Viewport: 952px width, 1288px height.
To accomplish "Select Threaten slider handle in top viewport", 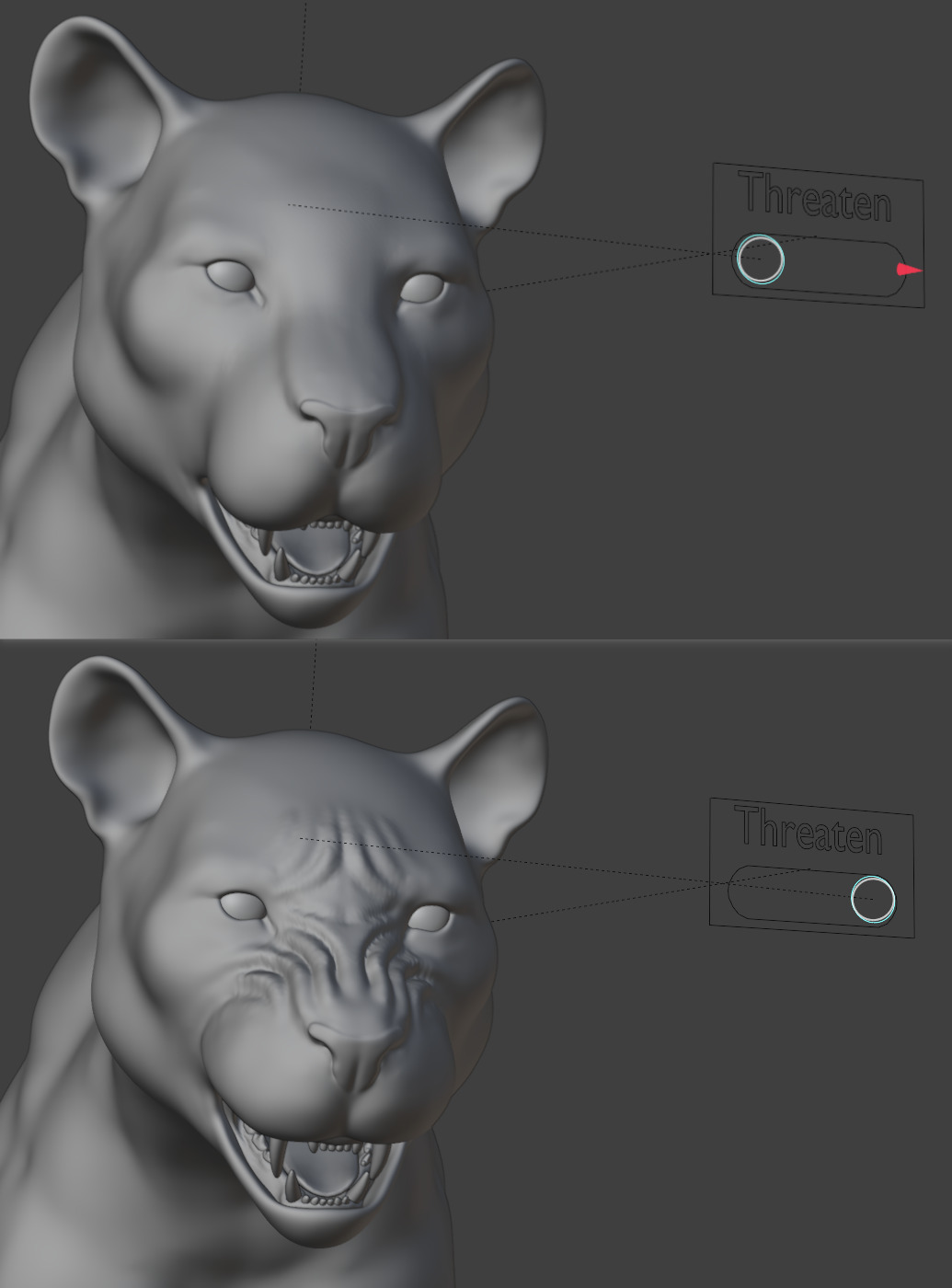I will [x=760, y=259].
